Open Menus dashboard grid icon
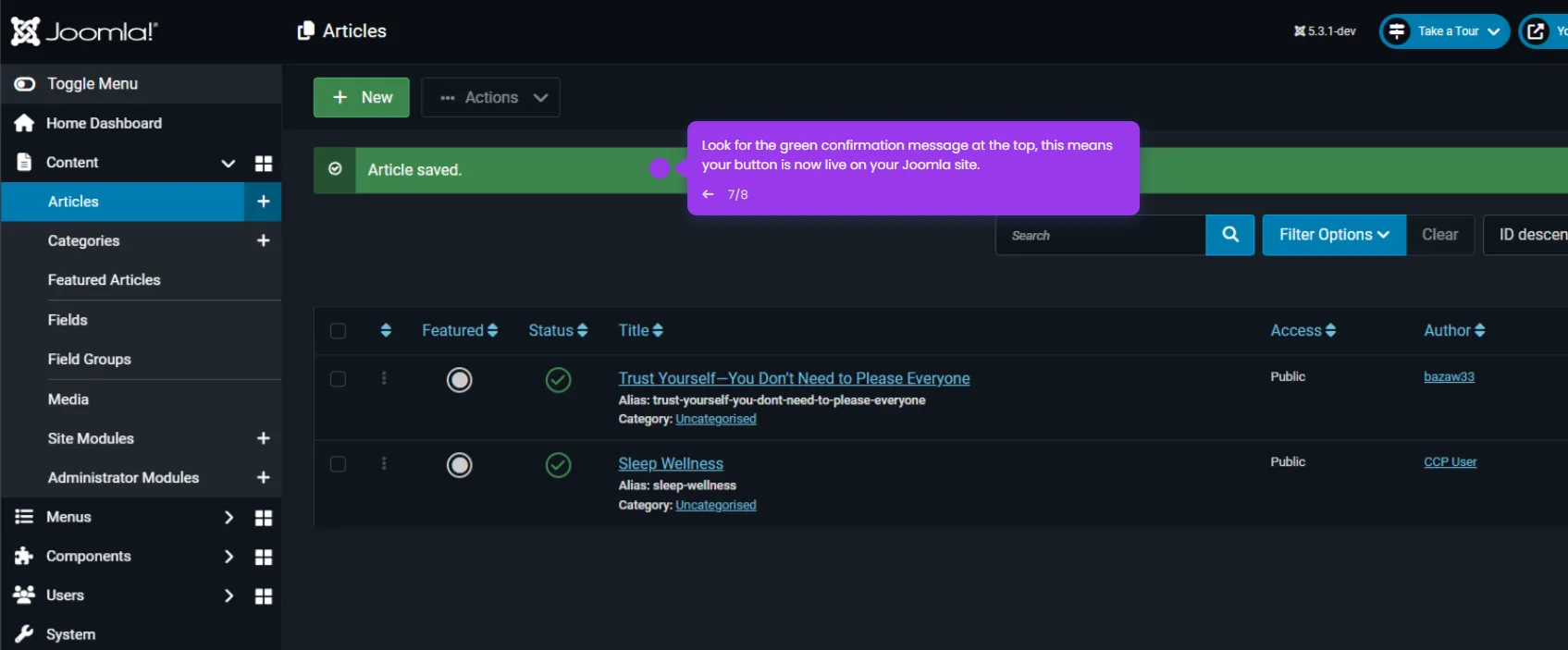Viewport: 1568px width, 650px height. (264, 518)
